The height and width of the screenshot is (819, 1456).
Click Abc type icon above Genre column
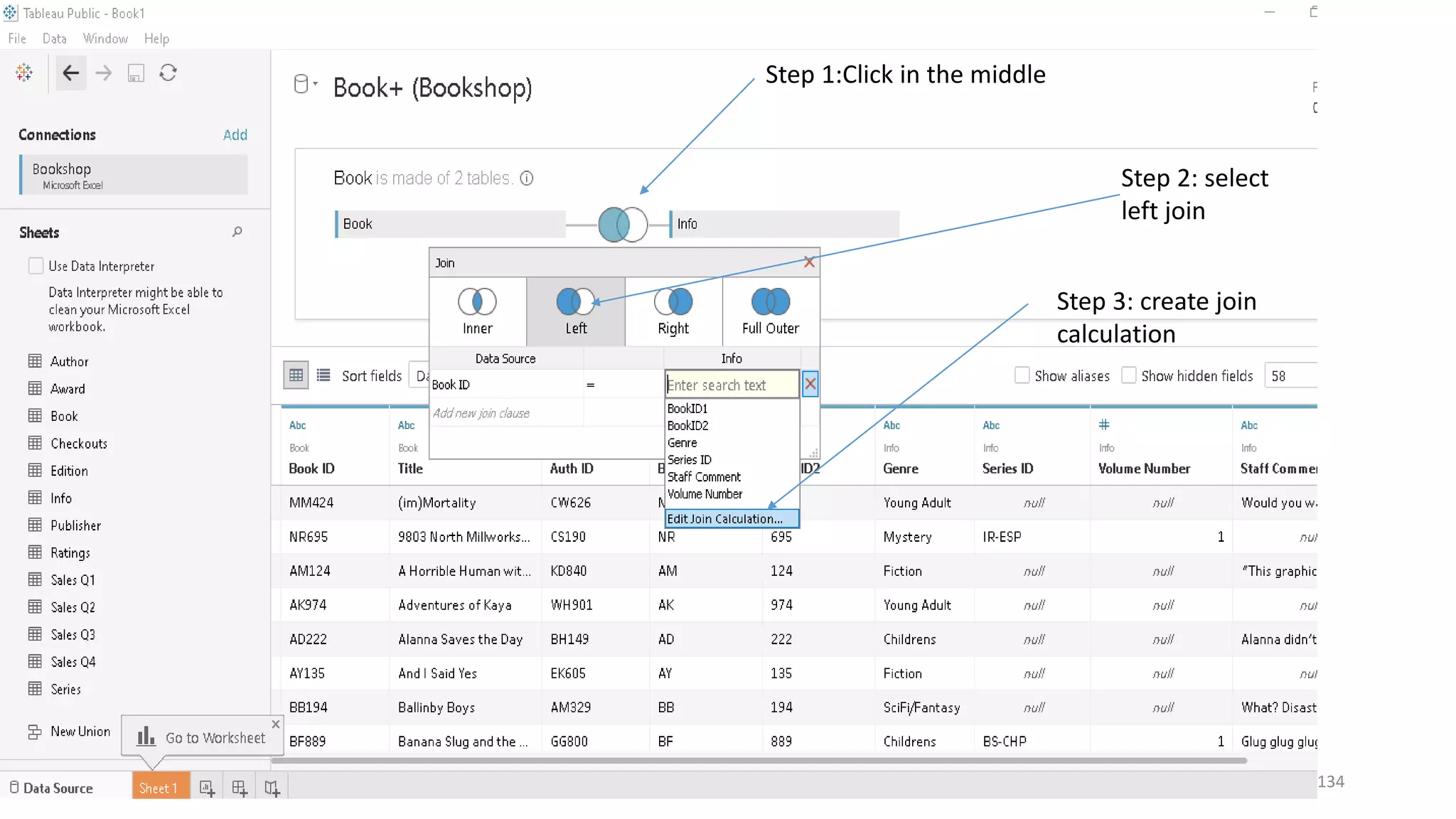pos(892,425)
